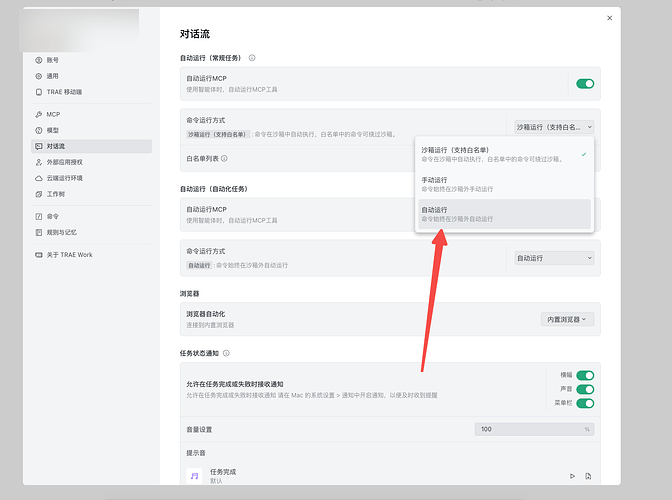Click the 音量设置 volume field showing 100
672x500 pixels.
(534, 429)
